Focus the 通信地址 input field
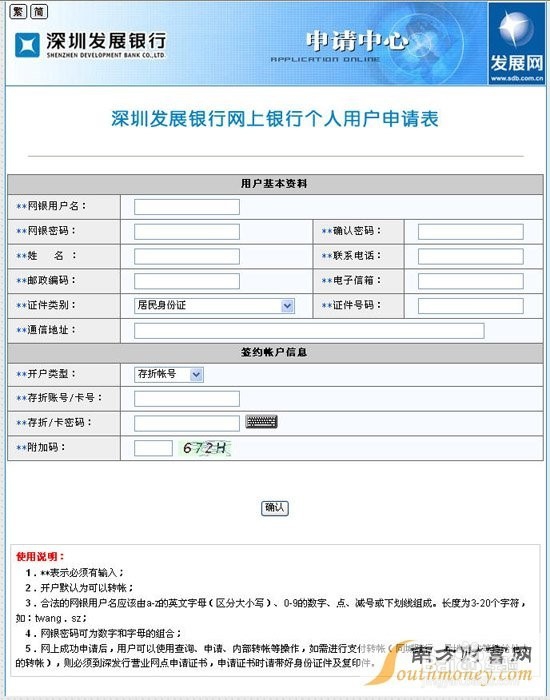Screen dimensions: 550x700 pos(309,331)
